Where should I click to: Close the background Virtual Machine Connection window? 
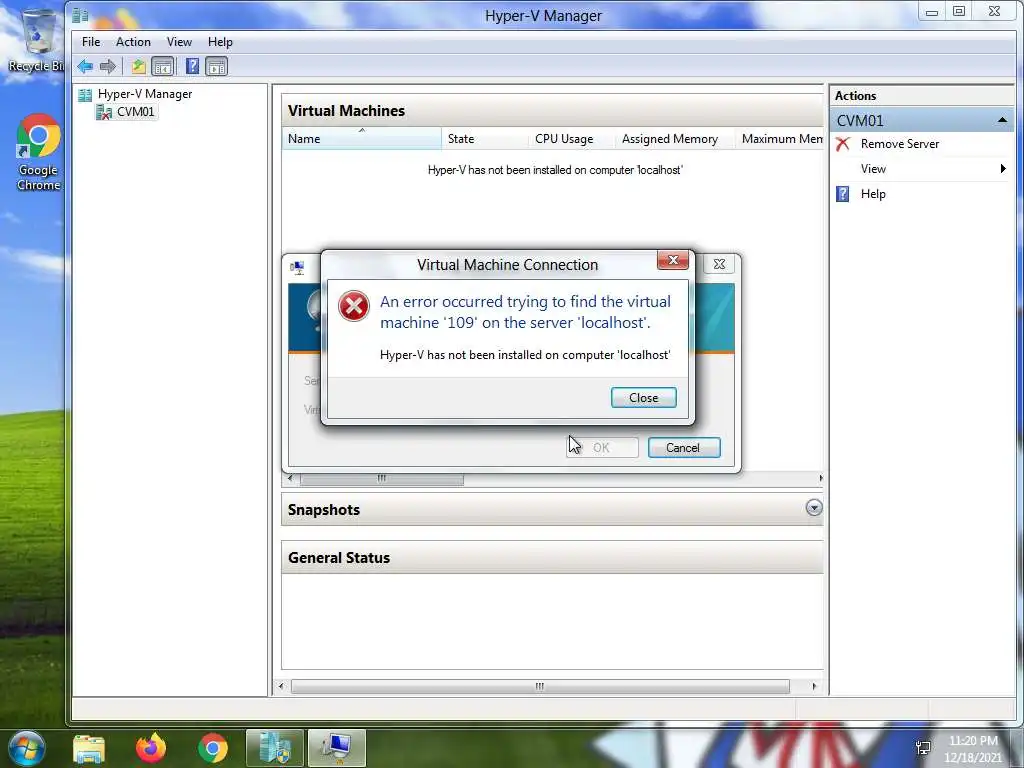point(719,264)
